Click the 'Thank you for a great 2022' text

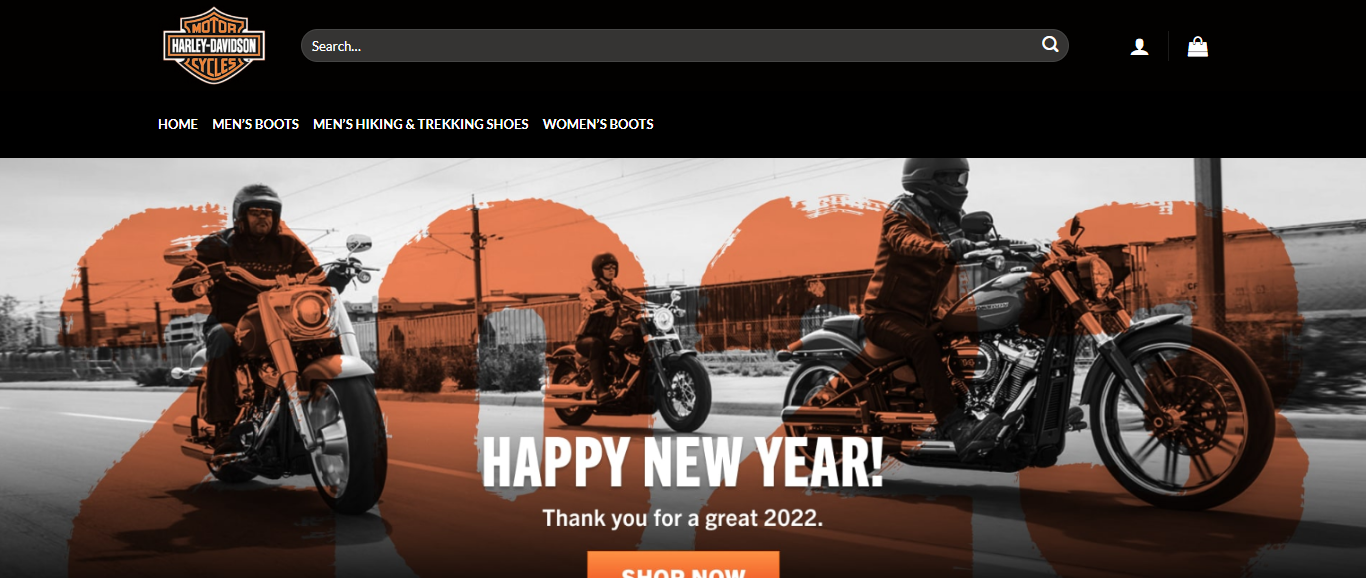tap(683, 519)
